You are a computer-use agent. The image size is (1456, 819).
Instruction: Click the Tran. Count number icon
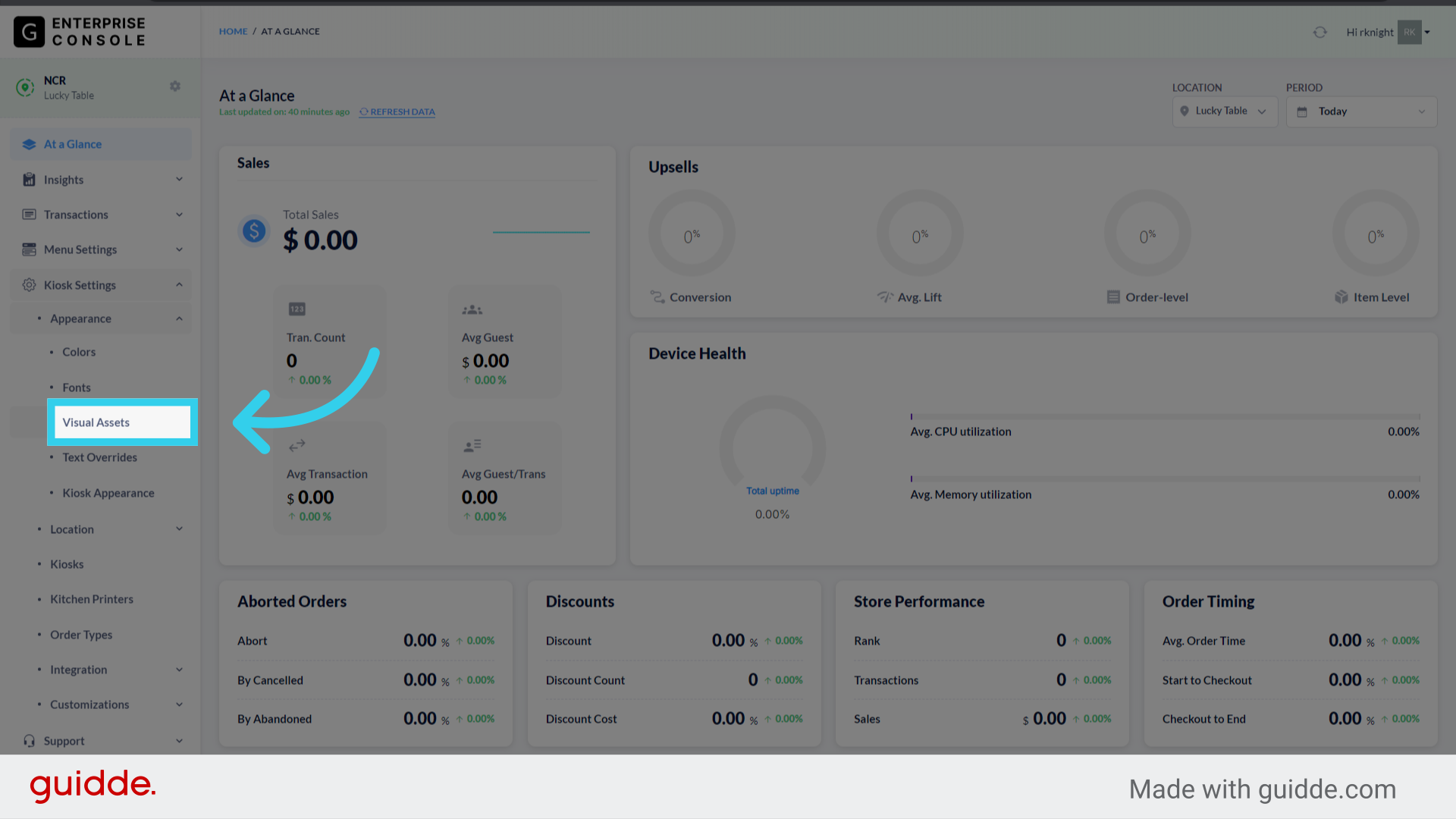tap(297, 309)
